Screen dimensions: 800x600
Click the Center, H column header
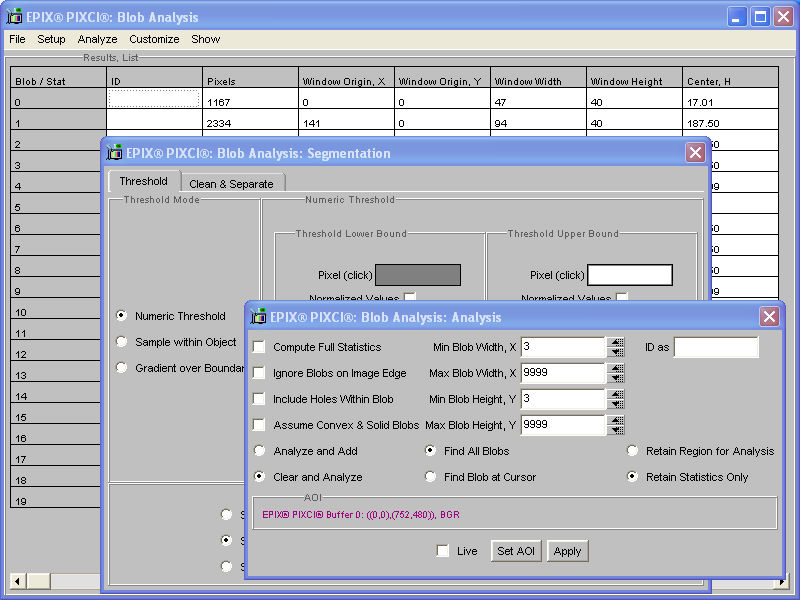click(x=731, y=78)
